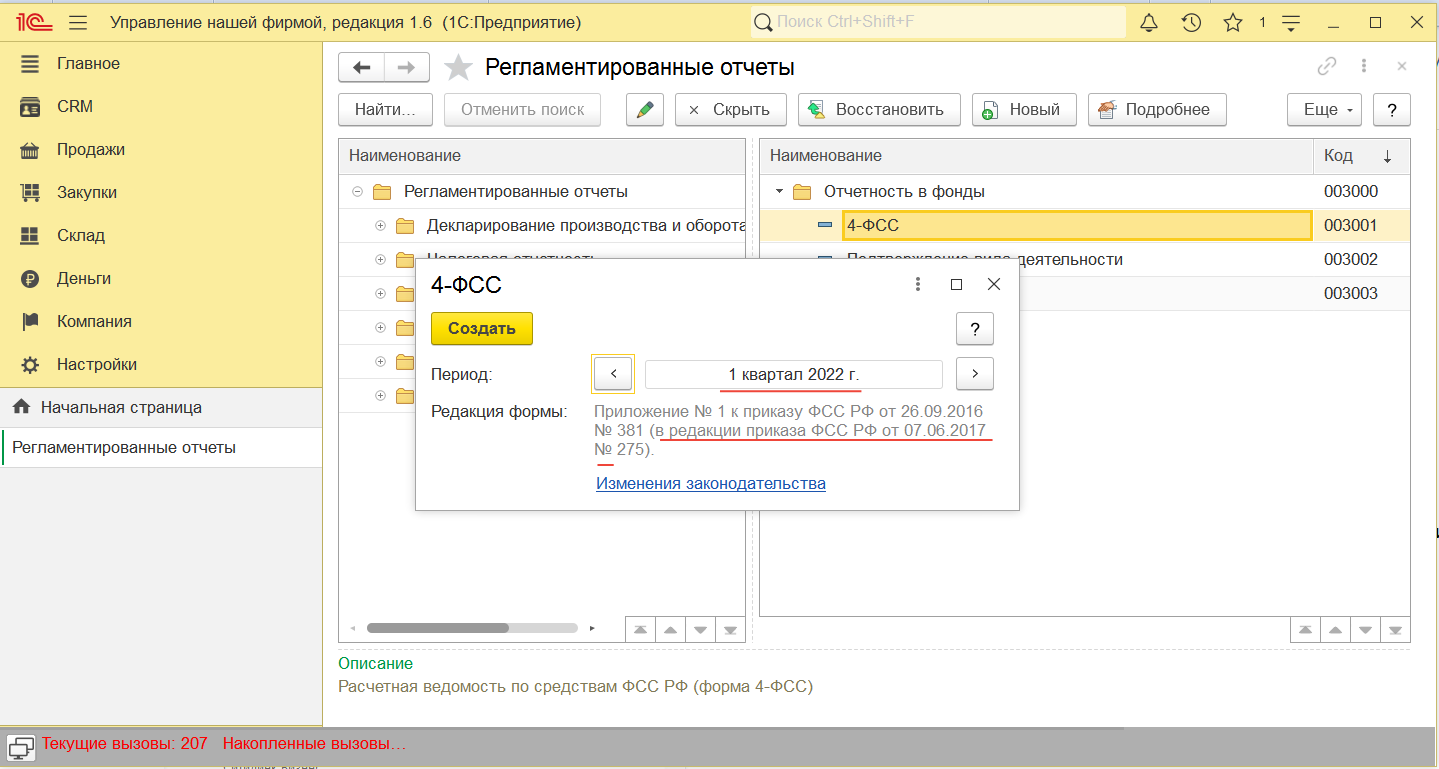Select 4-ФСС row in list
This screenshot has height=769, width=1439.
tap(1085, 225)
